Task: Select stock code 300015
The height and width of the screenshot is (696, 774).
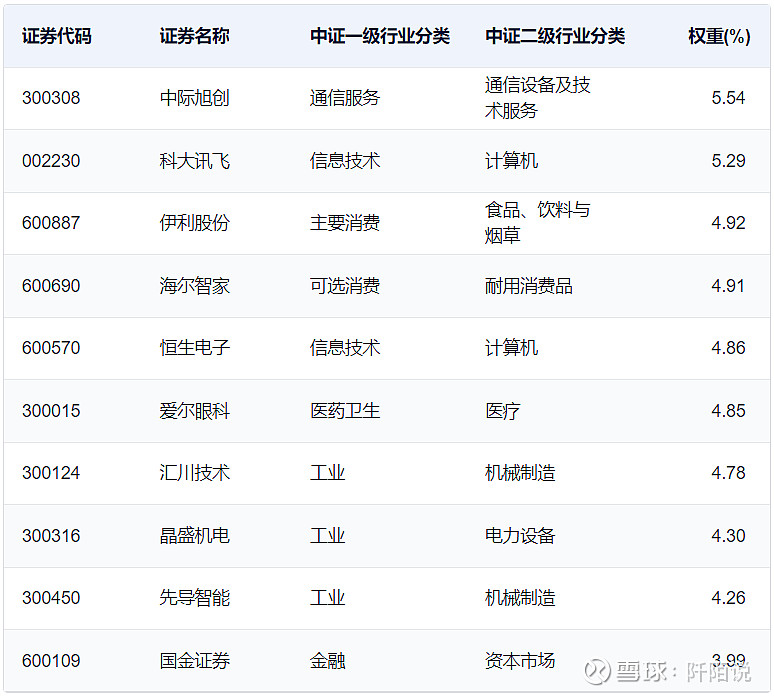Action: (x=51, y=411)
